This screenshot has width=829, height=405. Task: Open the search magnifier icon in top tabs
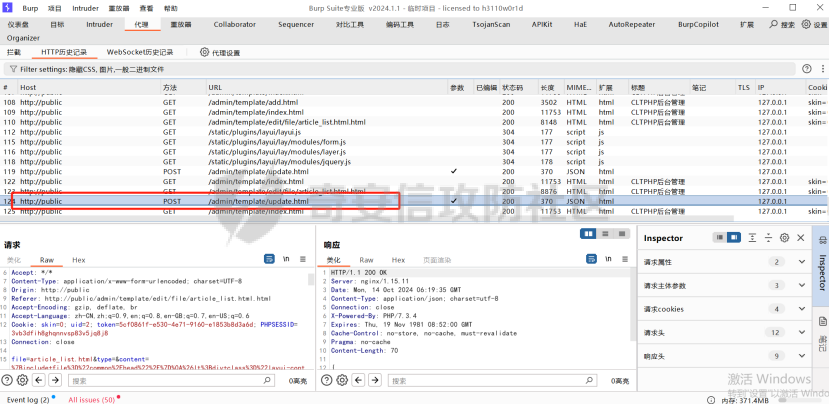pyautogui.click(x=773, y=24)
